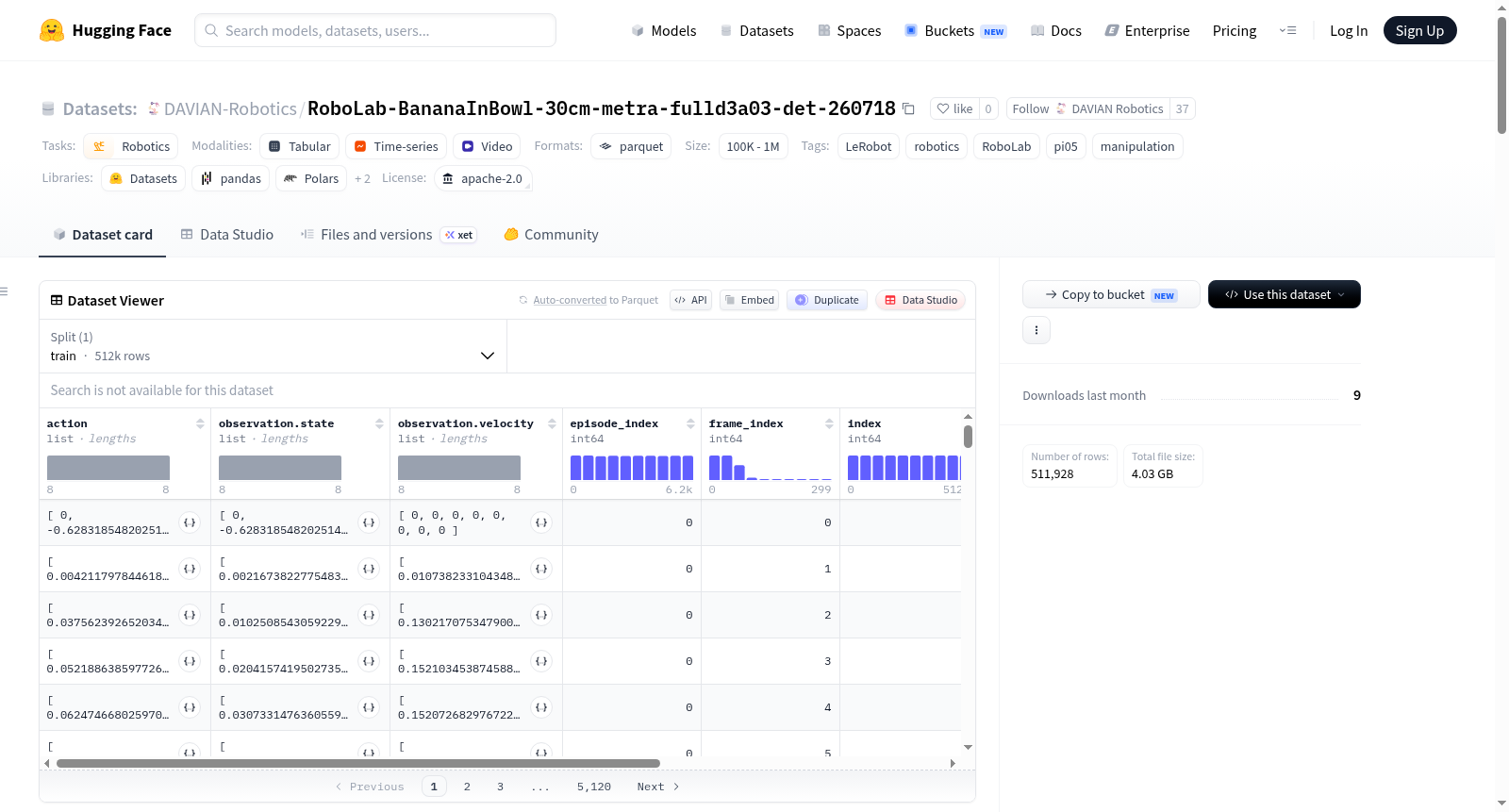
Task: Sort by the frame_index column
Action: click(x=829, y=424)
